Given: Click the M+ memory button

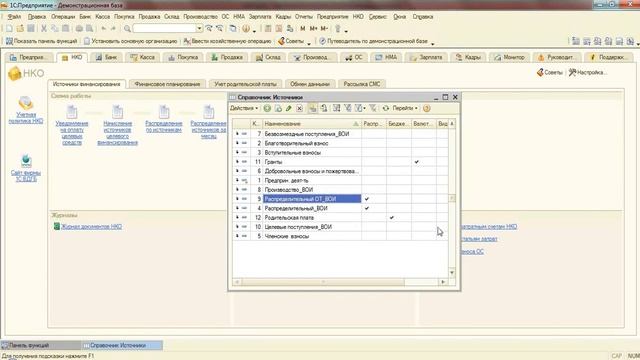Looking at the screenshot, I should pos(313,29).
